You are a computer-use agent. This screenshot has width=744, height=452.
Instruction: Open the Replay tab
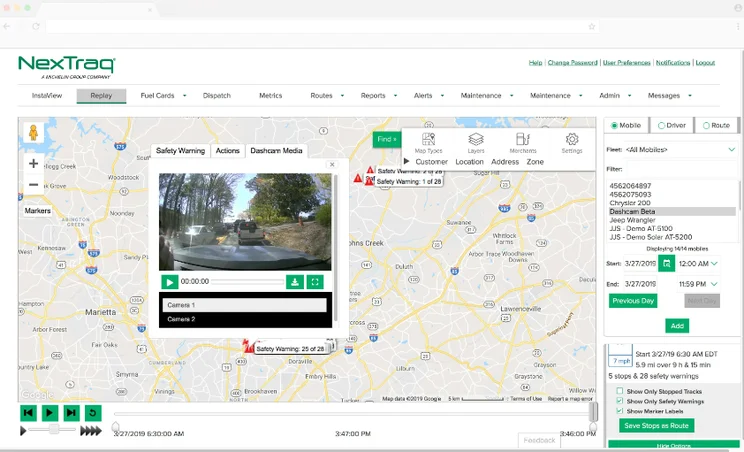[101, 96]
